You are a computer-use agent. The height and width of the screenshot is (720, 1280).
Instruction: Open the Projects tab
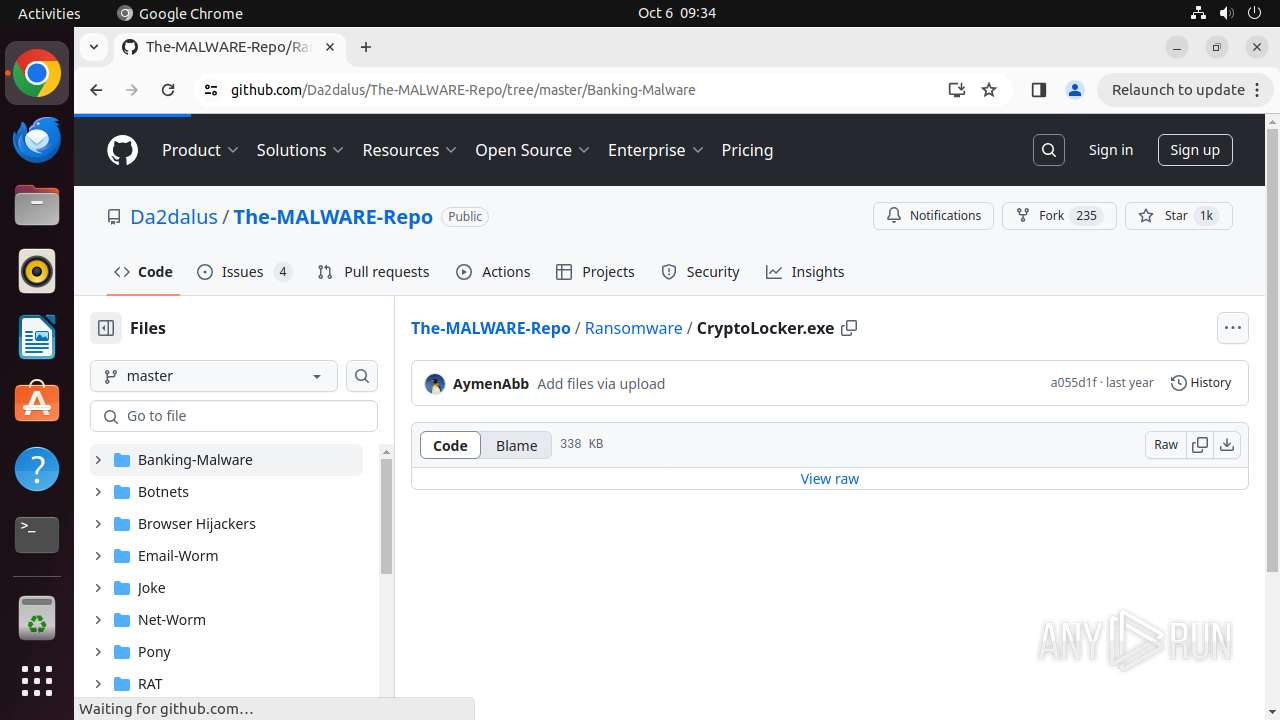(595, 272)
